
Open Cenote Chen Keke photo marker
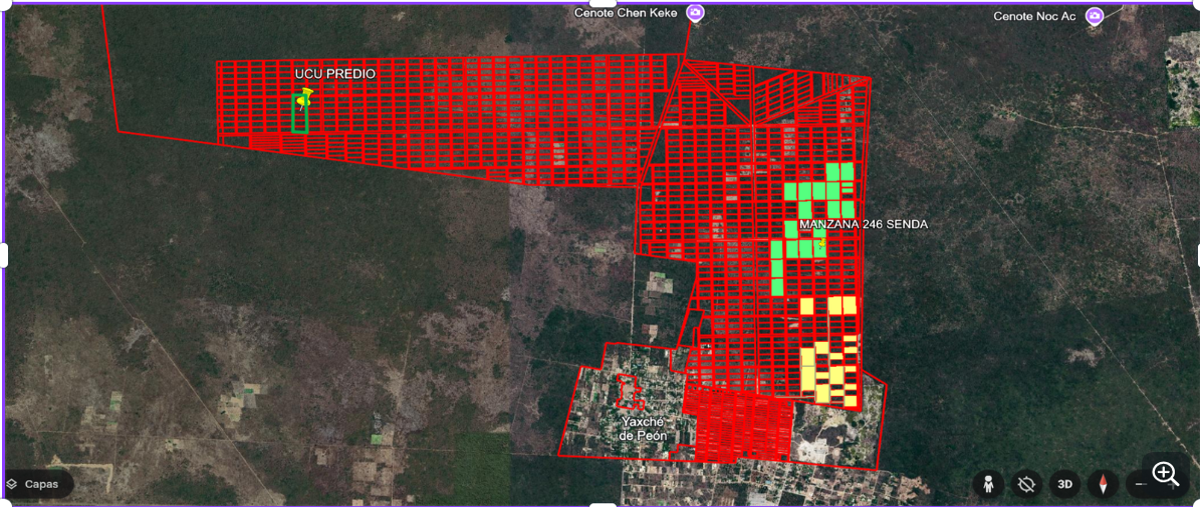[695, 13]
